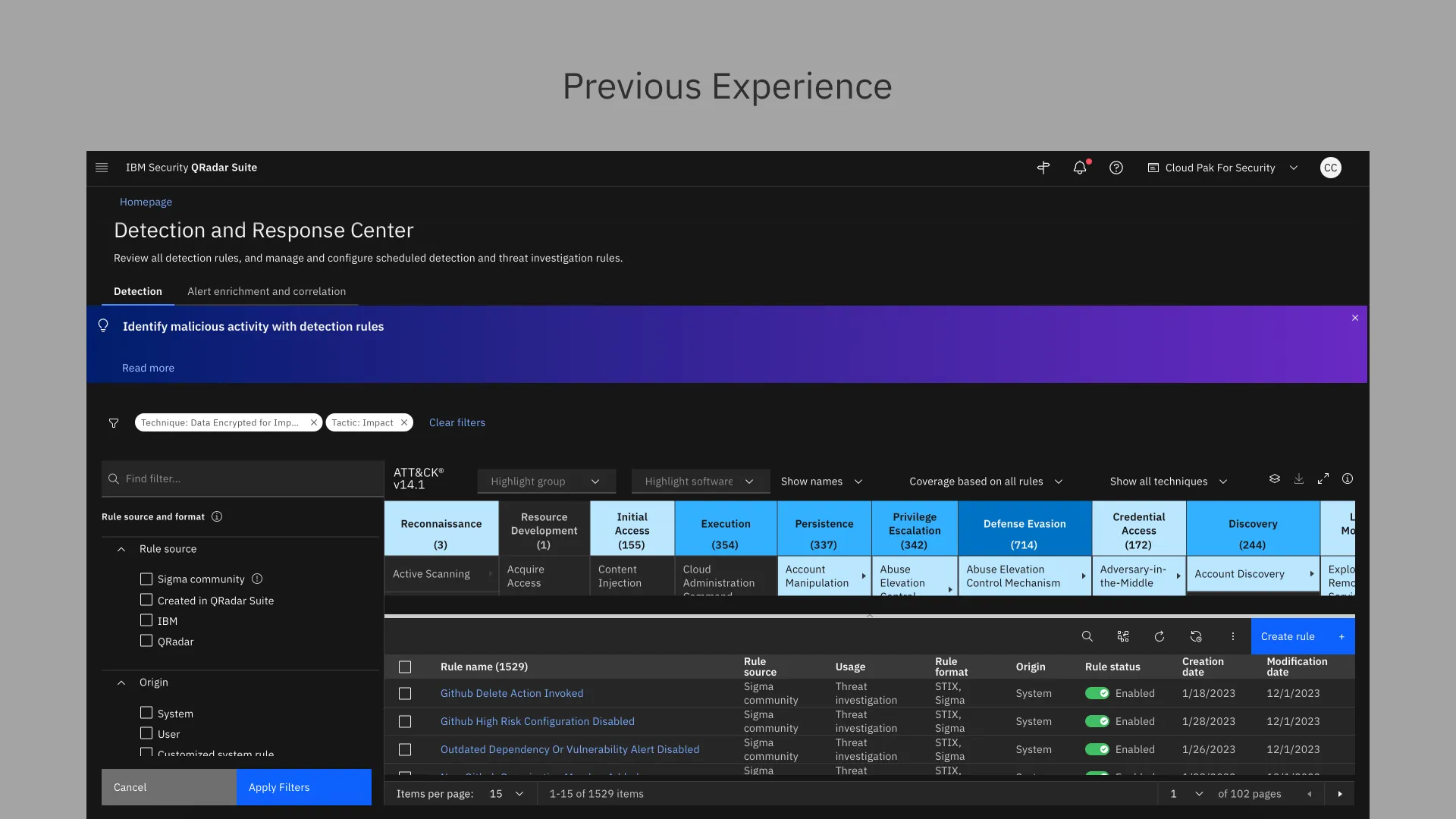
Task: Check the User origin checkbox
Action: (146, 733)
